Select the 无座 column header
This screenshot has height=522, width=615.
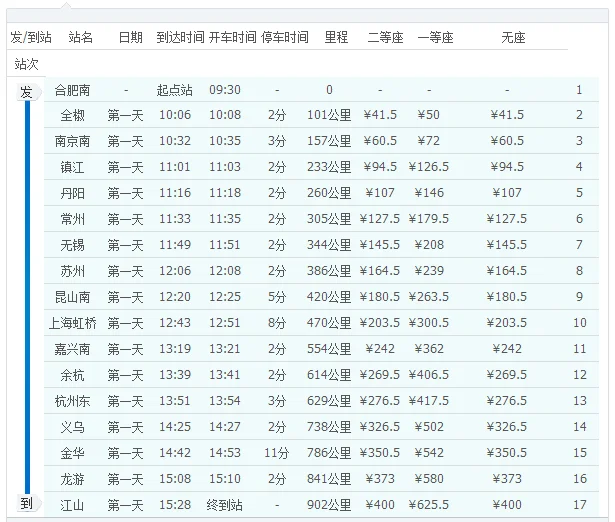click(x=513, y=37)
